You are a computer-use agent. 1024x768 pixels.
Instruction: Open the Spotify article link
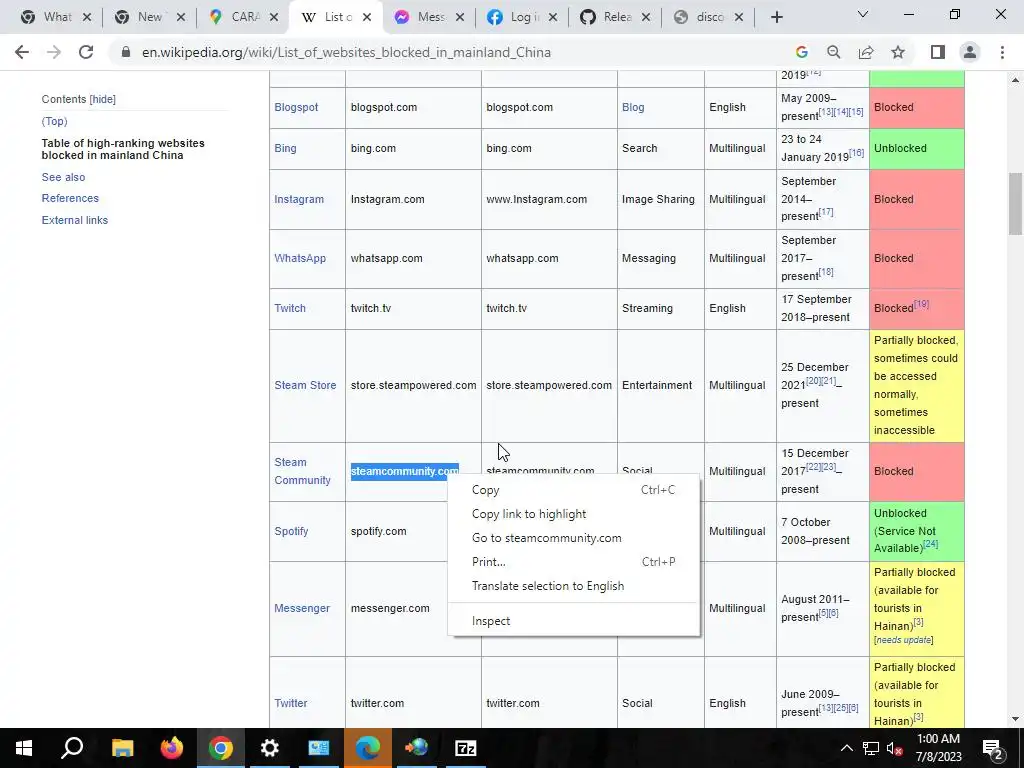tap(291, 531)
